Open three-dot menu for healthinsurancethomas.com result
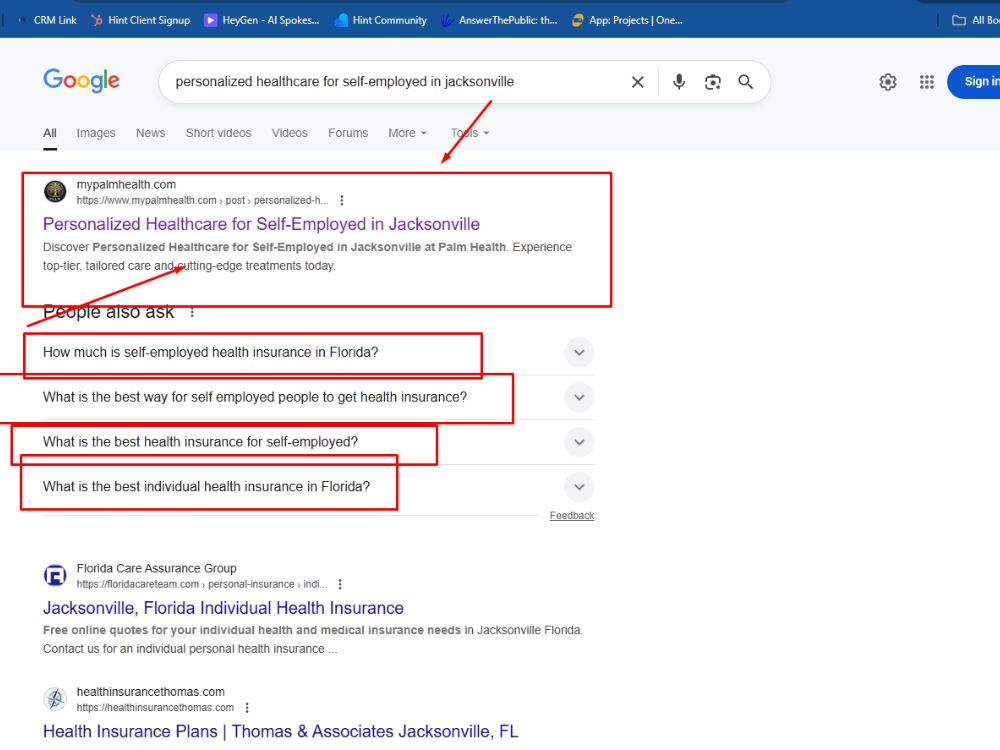 pos(247,707)
